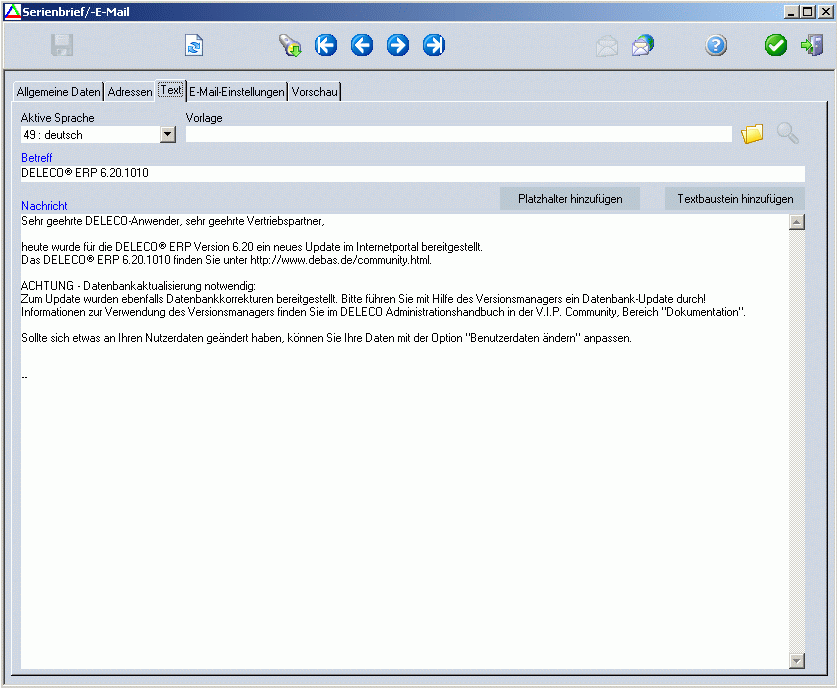
Task: Expand the Aktive Sprache dropdown
Action: point(168,134)
